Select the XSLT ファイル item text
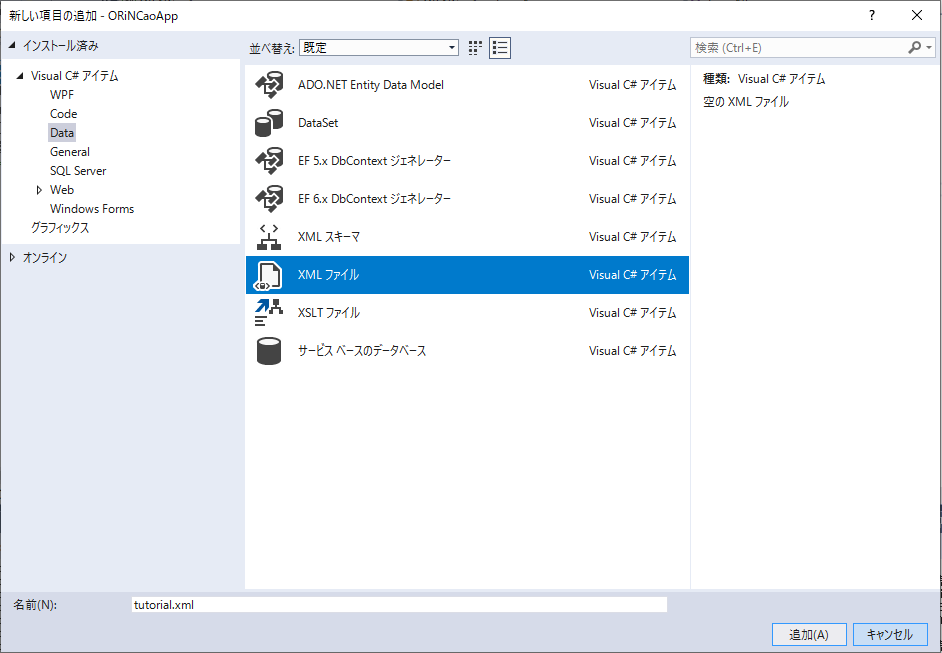Viewport: 942px width, 653px height. click(x=329, y=312)
